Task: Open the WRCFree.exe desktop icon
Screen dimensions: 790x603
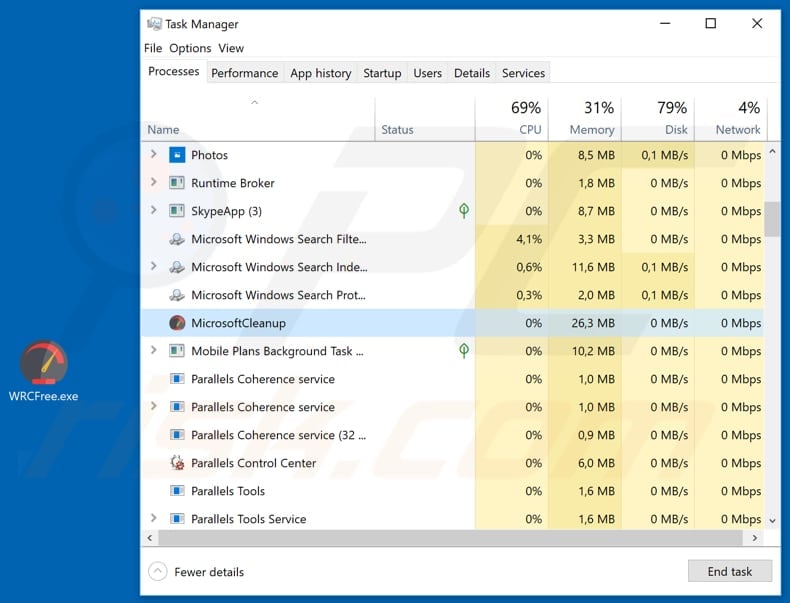Action: pyautogui.click(x=43, y=371)
